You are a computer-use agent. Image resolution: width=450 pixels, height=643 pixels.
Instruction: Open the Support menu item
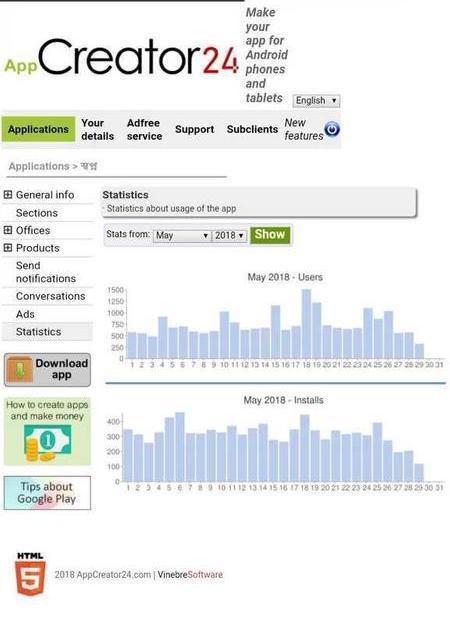coord(194,129)
